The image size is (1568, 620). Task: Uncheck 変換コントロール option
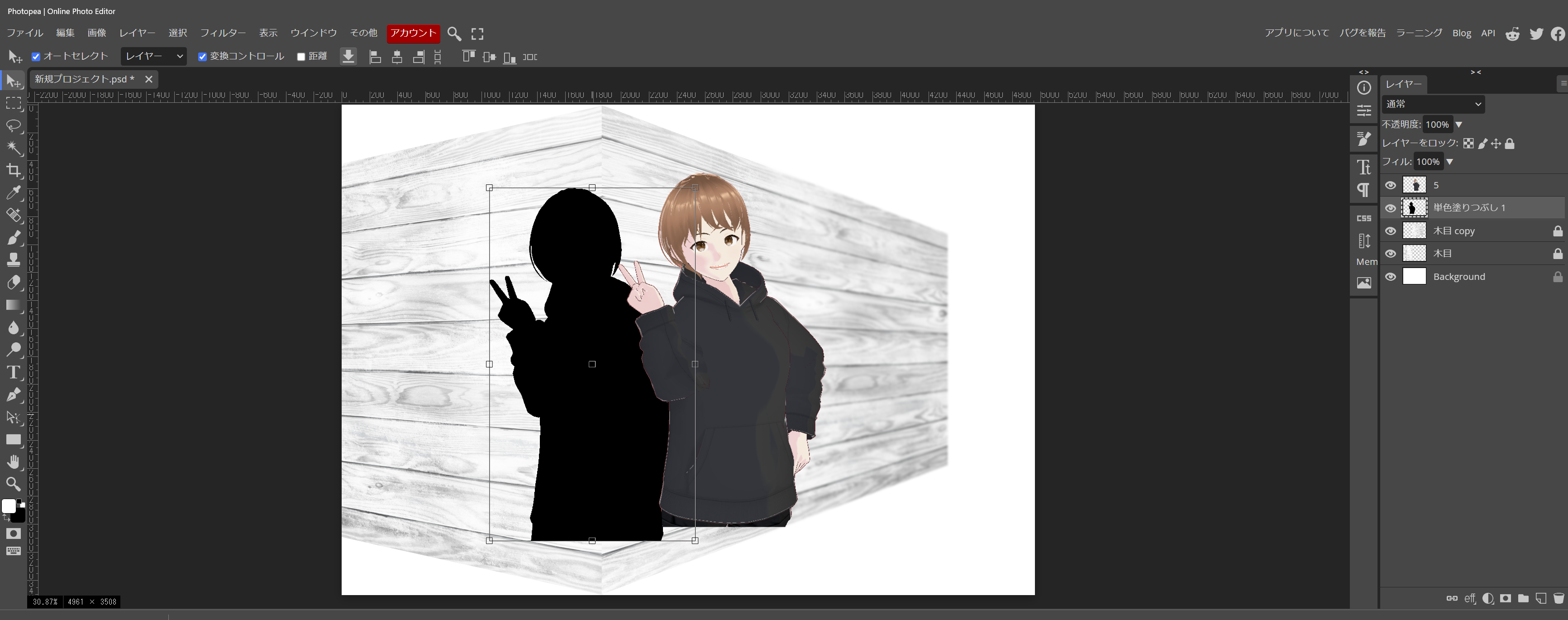(203, 57)
